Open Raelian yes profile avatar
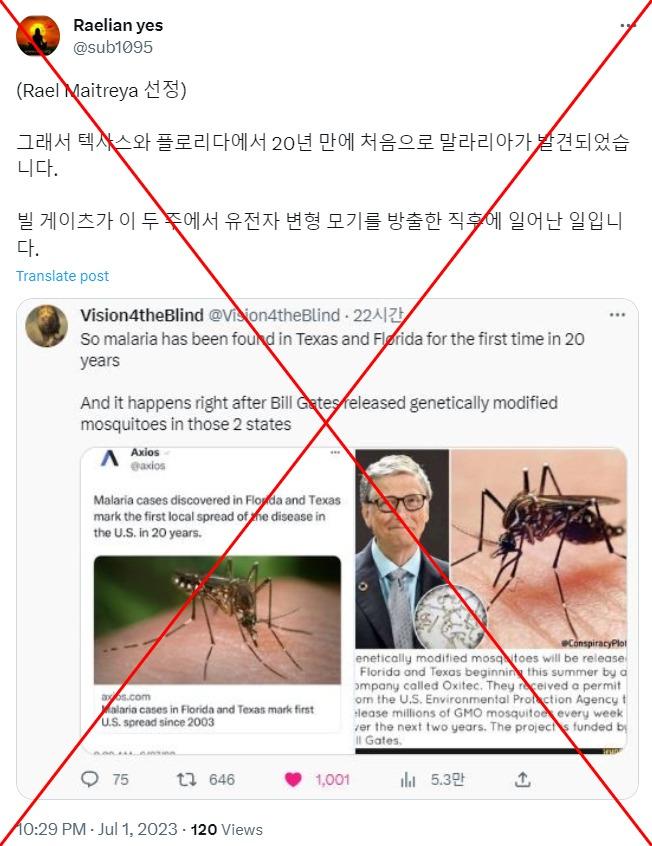This screenshot has width=652, height=846. point(38,36)
